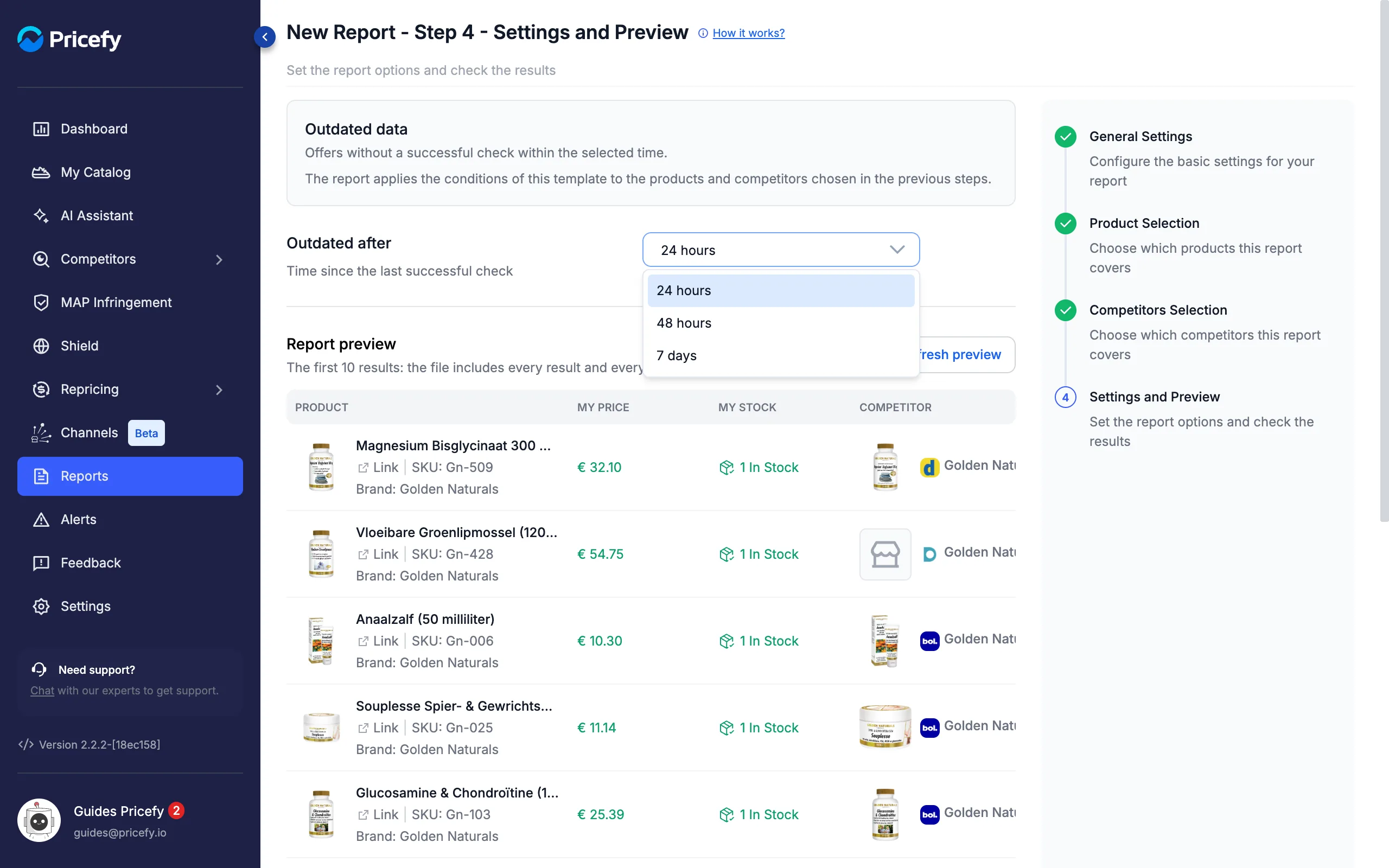Click the Link icon for Anaalzalf product
The image size is (1389, 868).
pos(363,641)
